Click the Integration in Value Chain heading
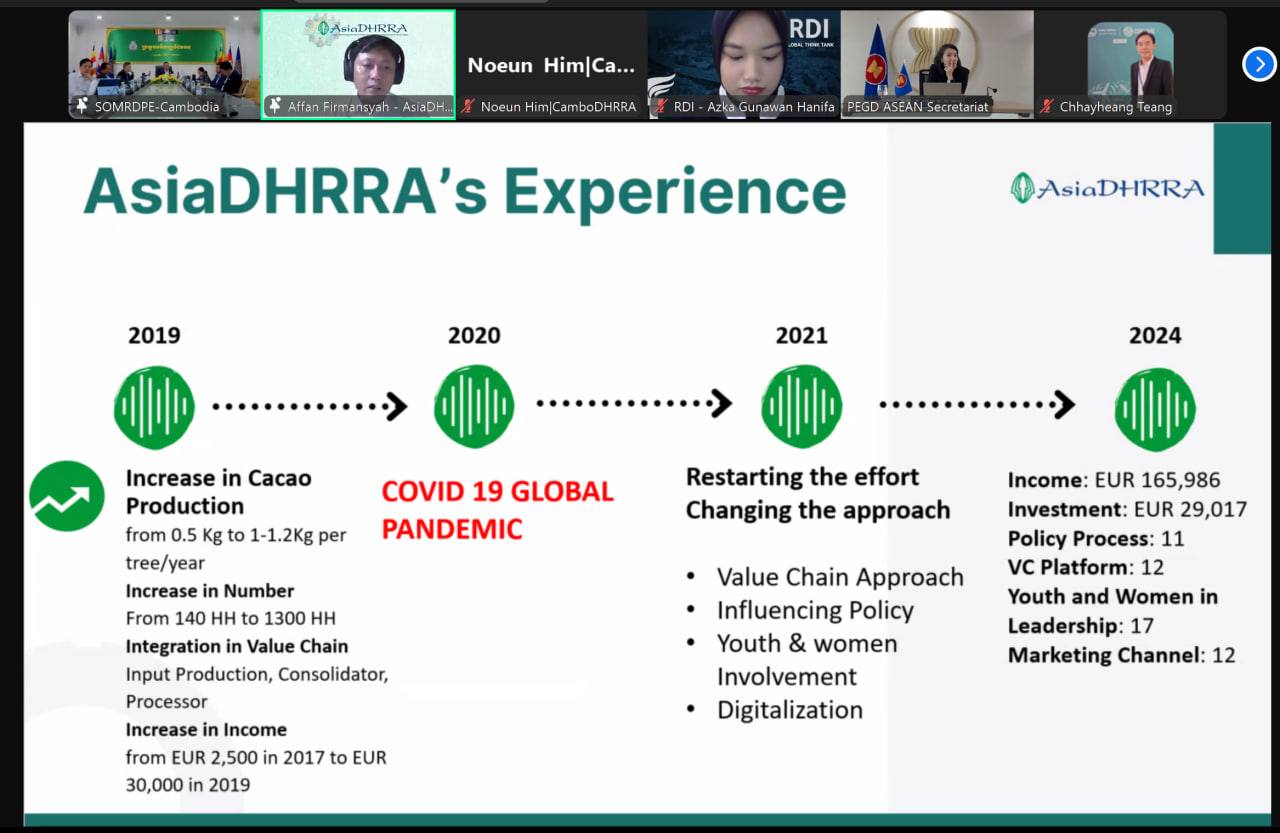The image size is (1280, 833). point(237,646)
